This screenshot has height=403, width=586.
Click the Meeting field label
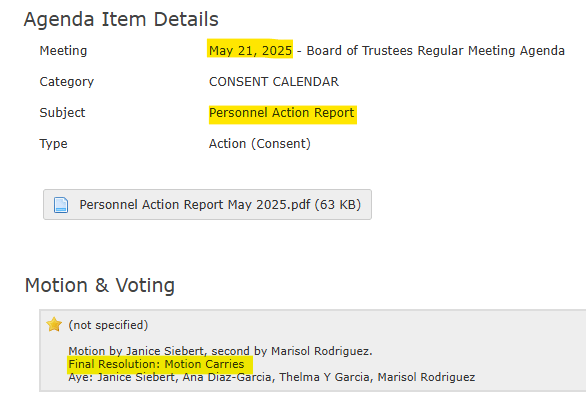coord(63,50)
